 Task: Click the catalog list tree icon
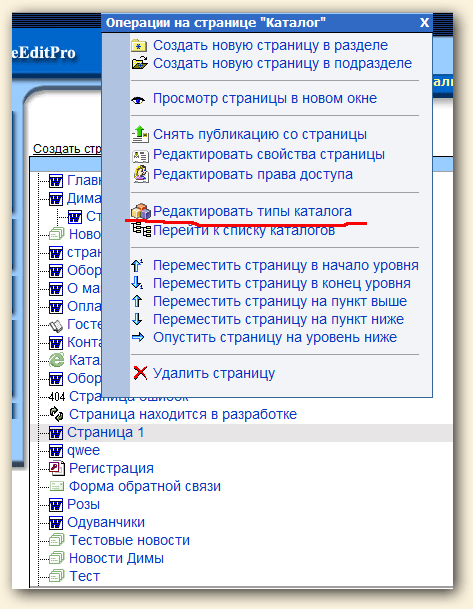click(141, 230)
